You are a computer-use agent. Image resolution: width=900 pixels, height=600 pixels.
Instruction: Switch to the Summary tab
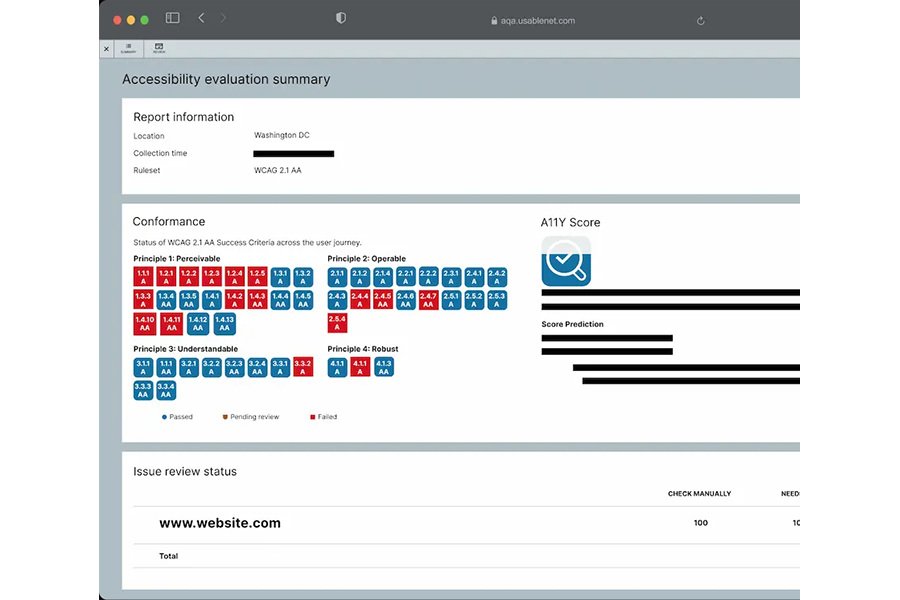[129, 48]
